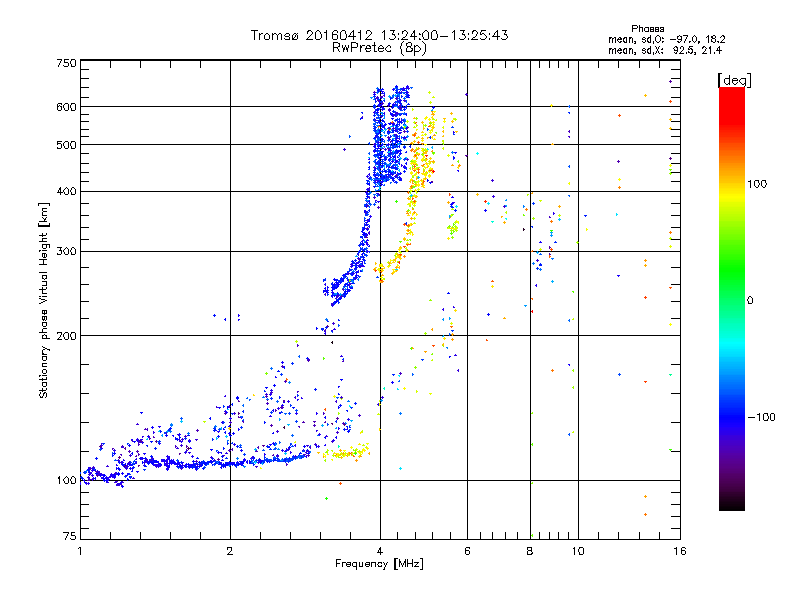Screen dimensions: 800x600
Task: Click the x-axis tick label "6"
Action: (x=467, y=551)
